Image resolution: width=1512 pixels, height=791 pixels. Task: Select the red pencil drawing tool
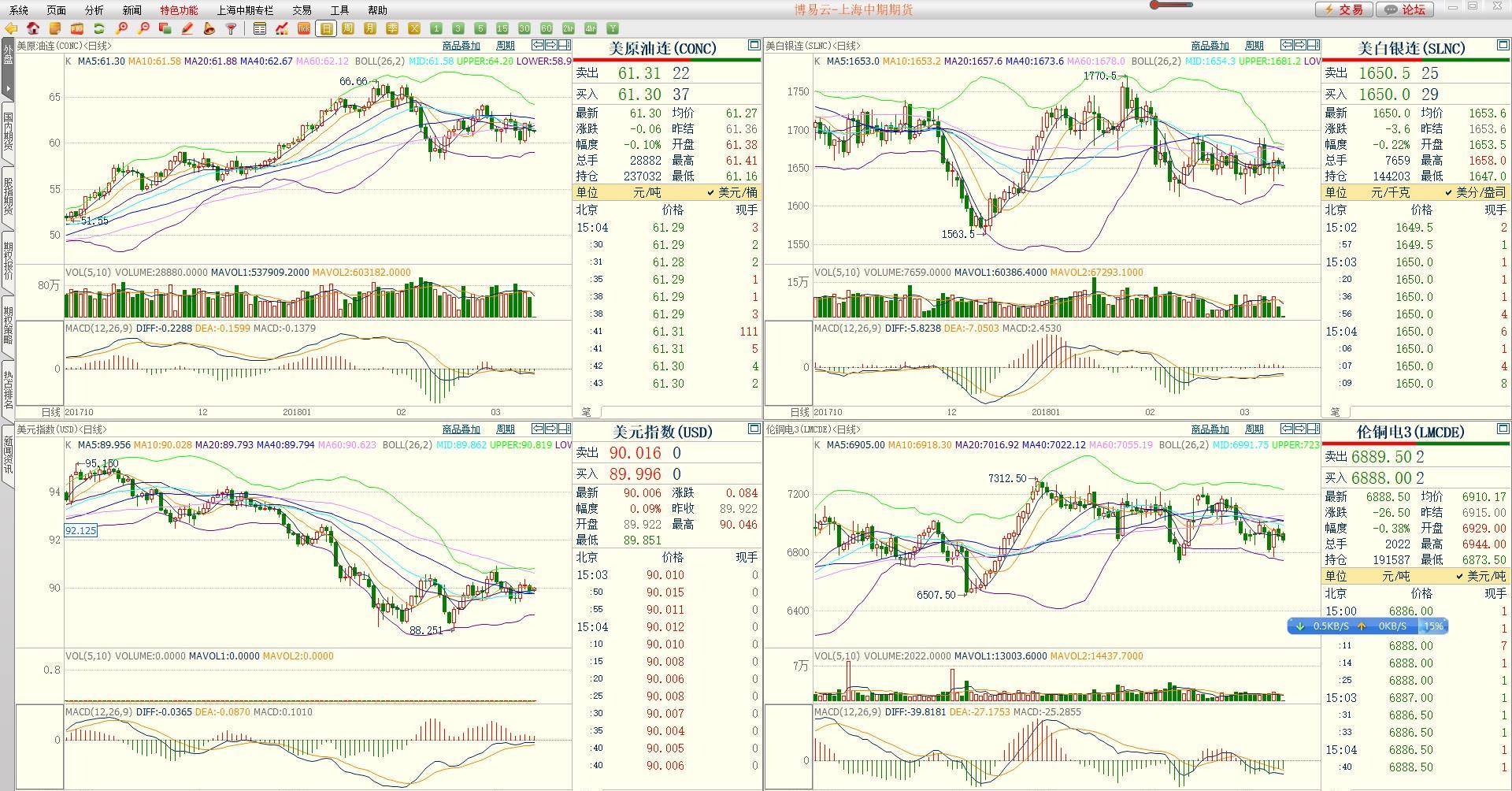click(187, 28)
